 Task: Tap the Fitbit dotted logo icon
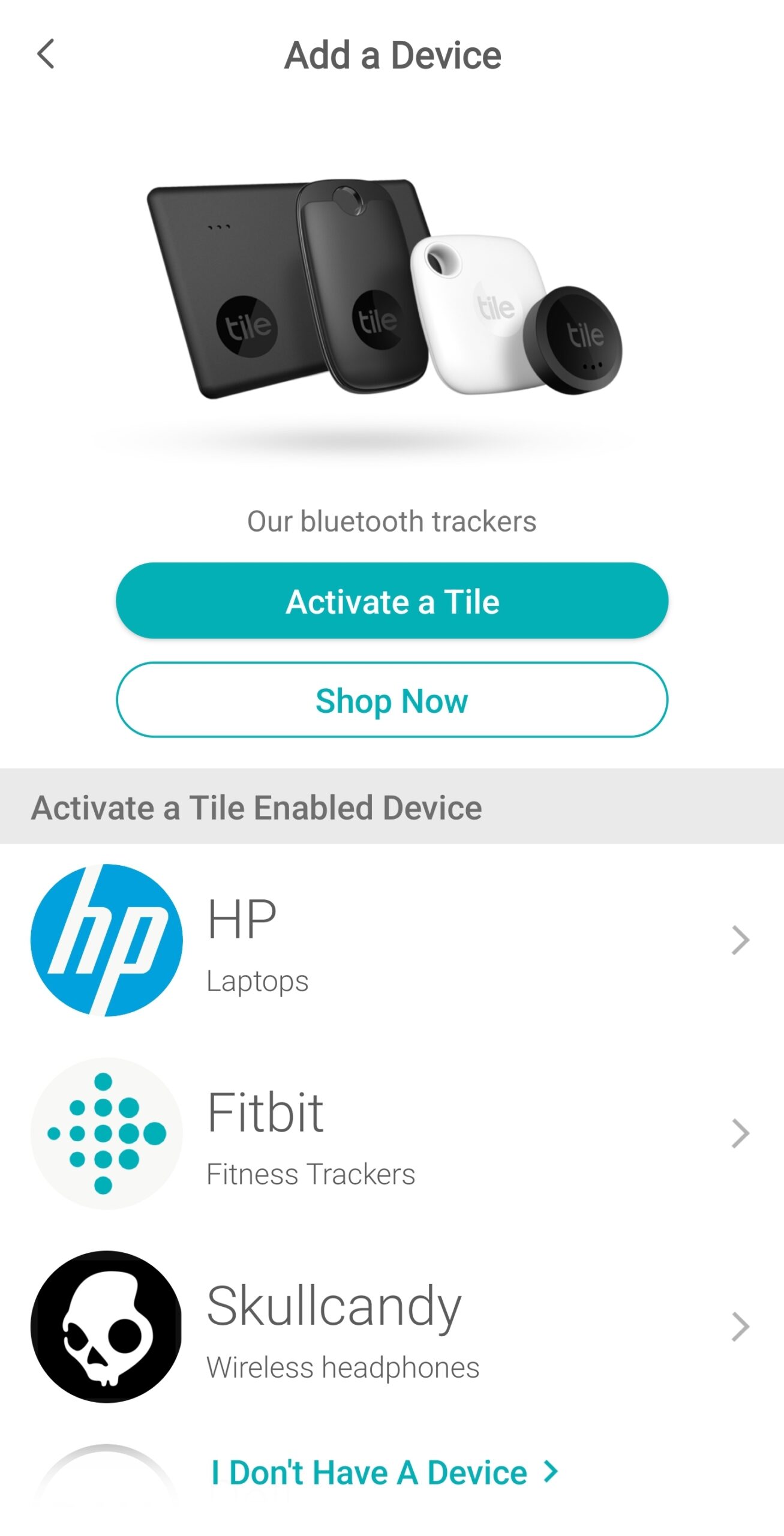[107, 1133]
